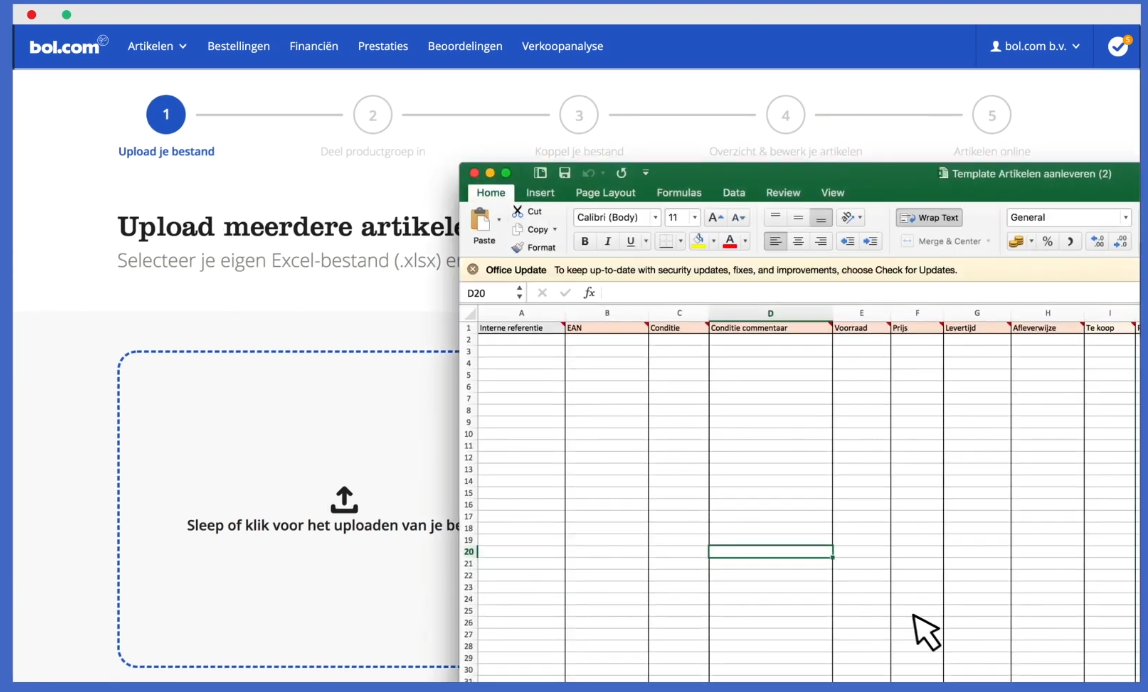This screenshot has width=1148, height=692.
Task: Open Verkoopanalyse in bol.com navigation
Action: (562, 46)
